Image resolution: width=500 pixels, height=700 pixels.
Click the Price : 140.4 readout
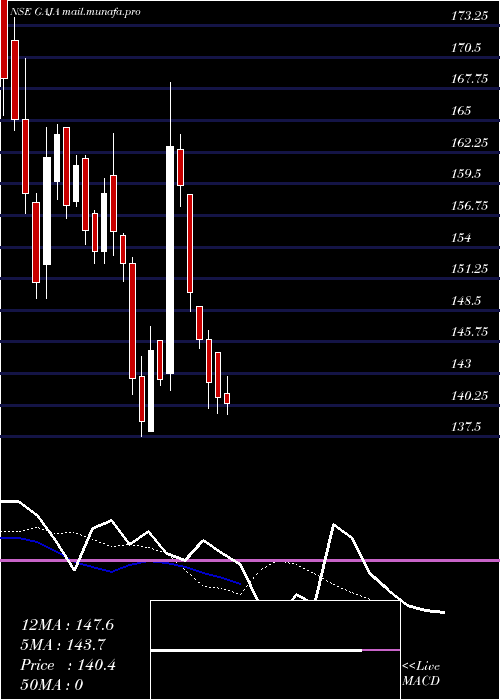pyautogui.click(x=68, y=665)
